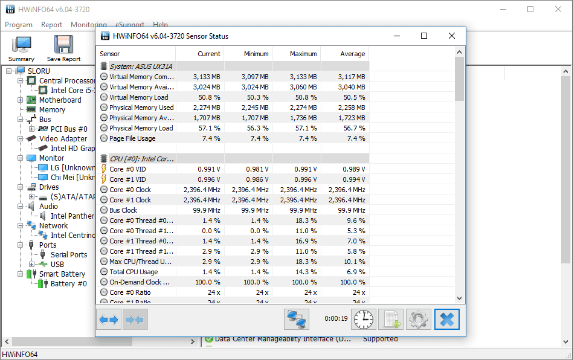
Task: Open the Summary toolbar icon
Action: (21, 48)
